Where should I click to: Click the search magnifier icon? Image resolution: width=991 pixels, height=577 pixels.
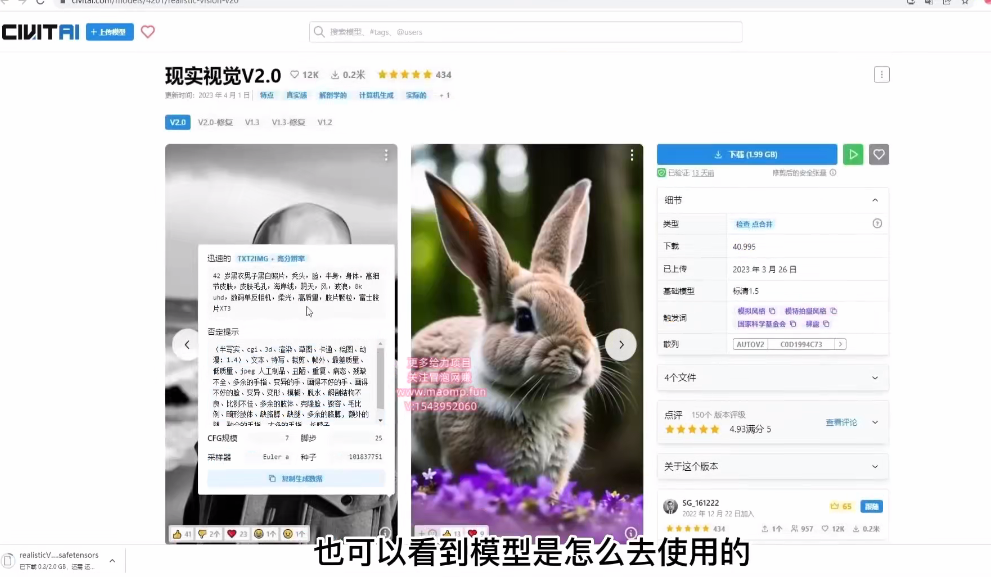click(x=319, y=32)
